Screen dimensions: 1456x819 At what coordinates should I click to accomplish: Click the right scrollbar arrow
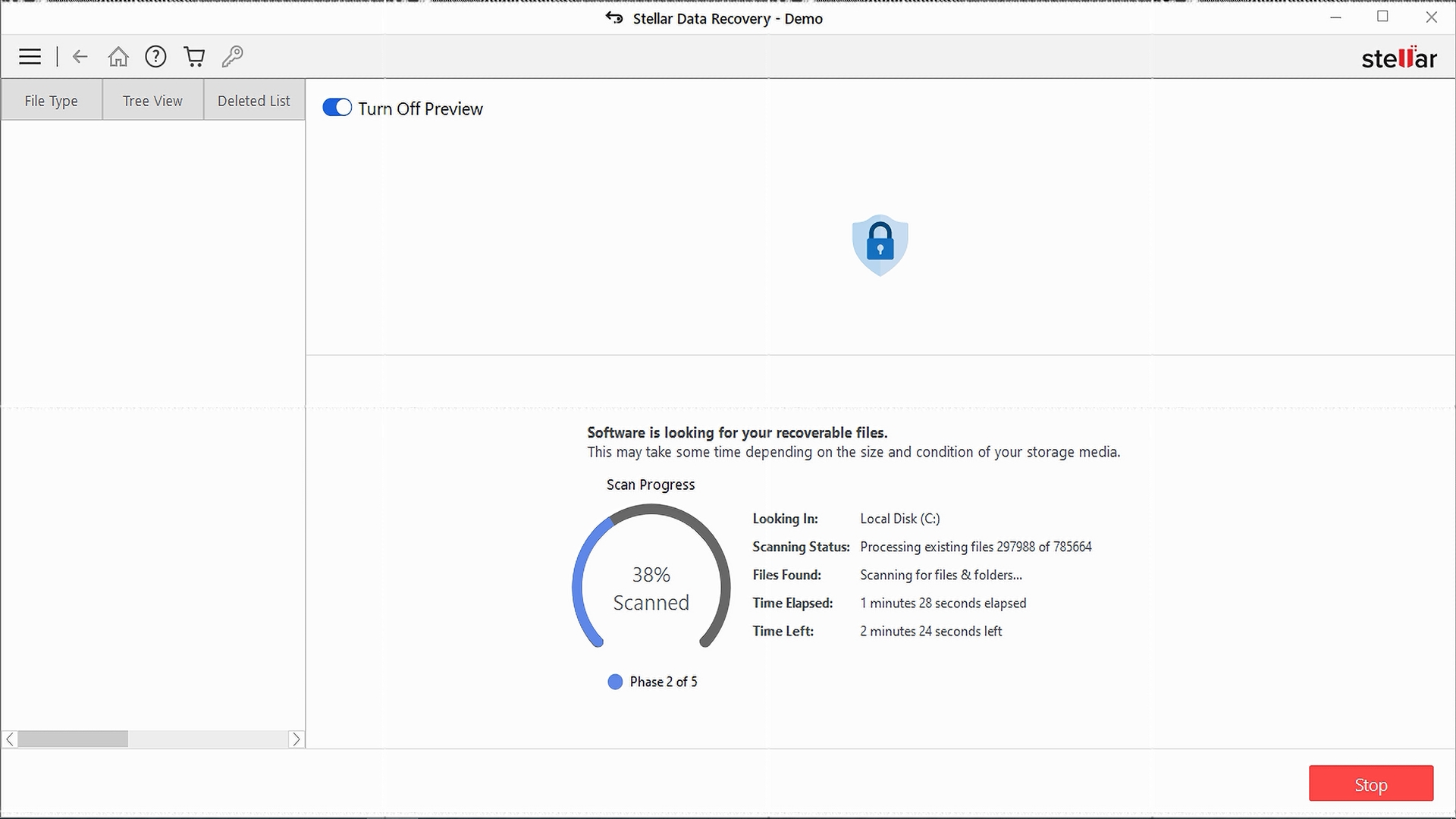(297, 739)
